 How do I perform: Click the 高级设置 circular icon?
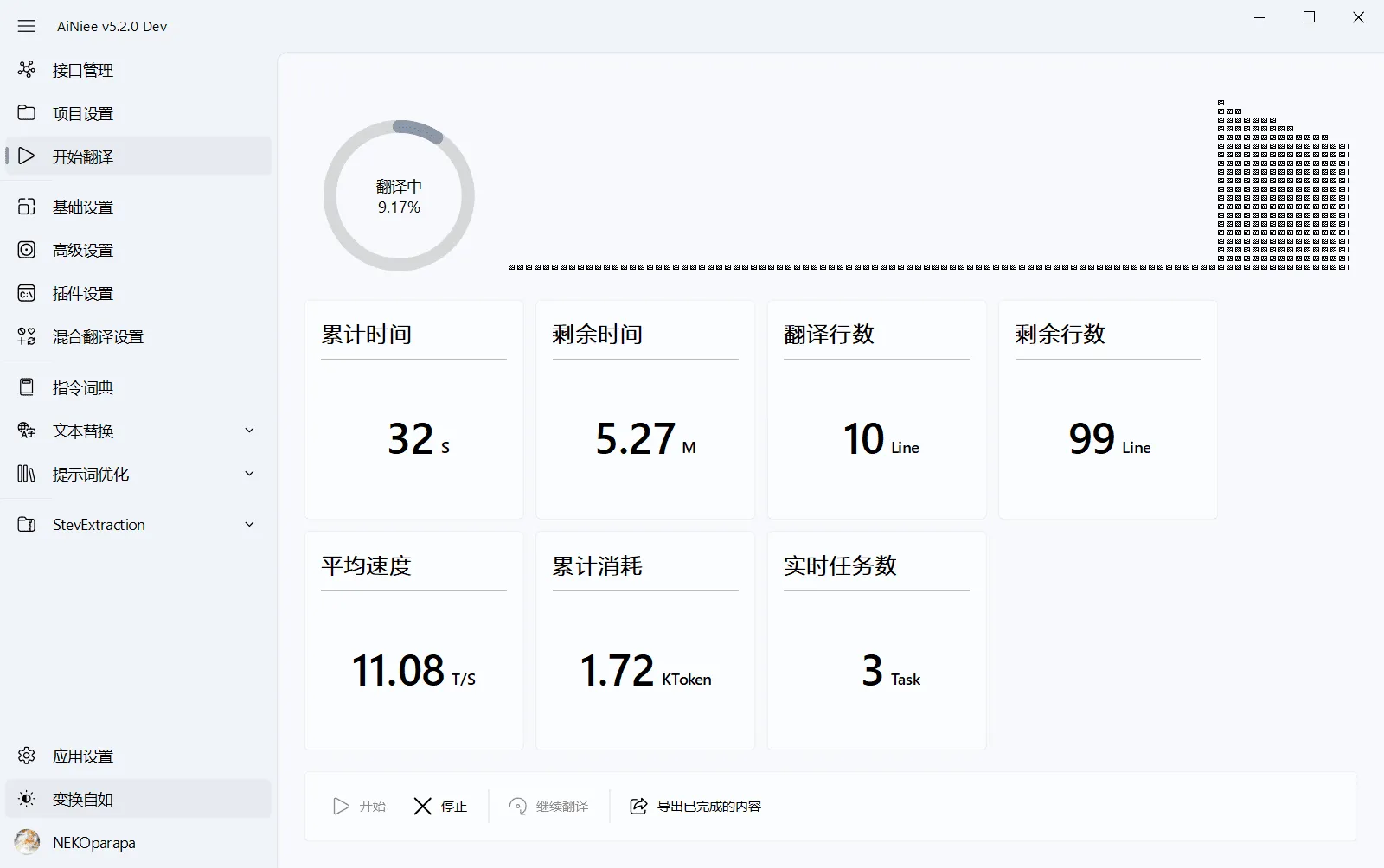coord(27,250)
